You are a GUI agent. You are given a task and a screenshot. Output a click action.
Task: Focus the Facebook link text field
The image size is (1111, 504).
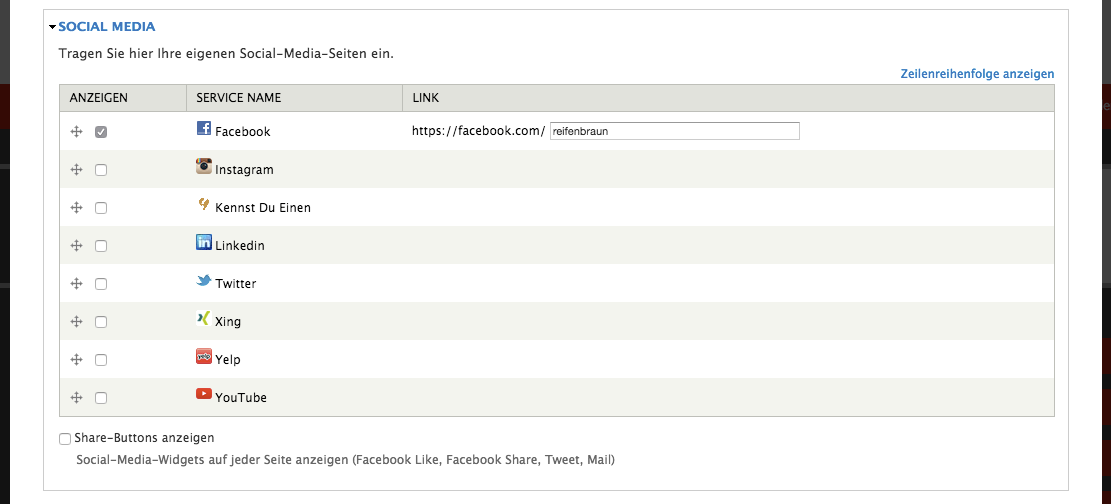pos(674,131)
